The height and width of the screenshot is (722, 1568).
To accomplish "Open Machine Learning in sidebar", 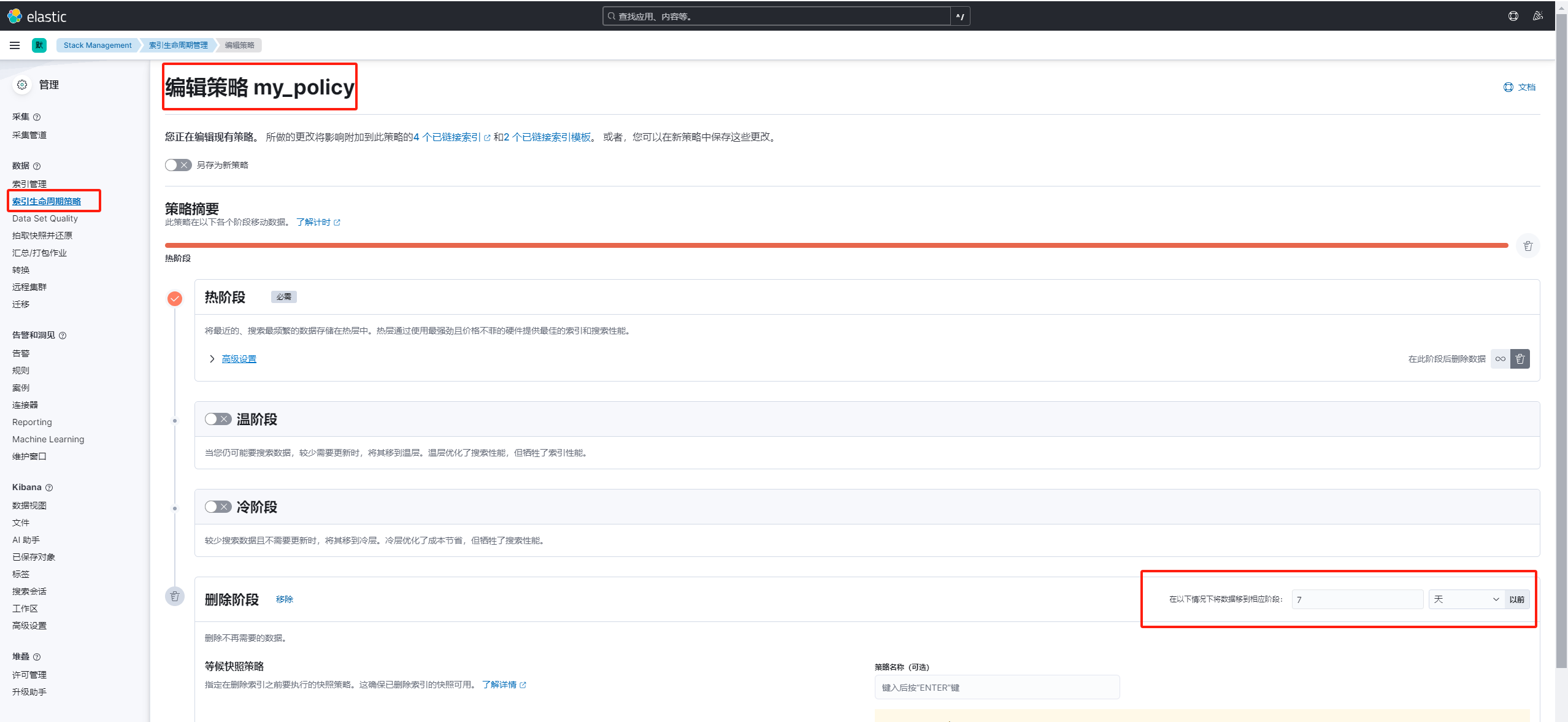I will (x=48, y=439).
